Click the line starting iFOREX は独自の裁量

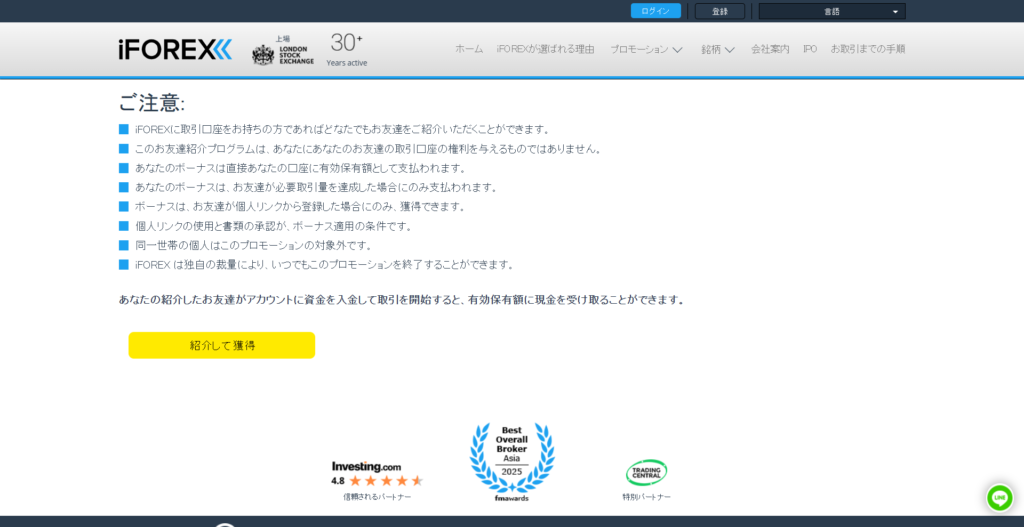325,265
